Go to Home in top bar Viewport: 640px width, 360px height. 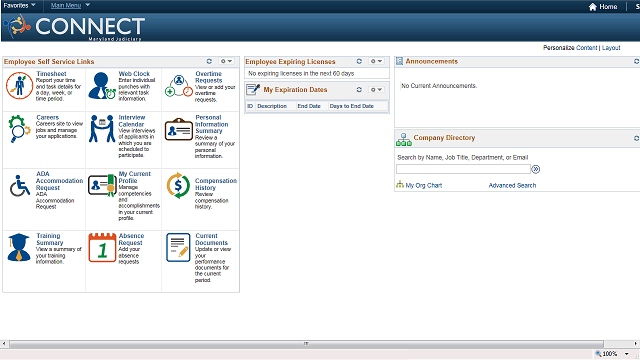point(608,7)
